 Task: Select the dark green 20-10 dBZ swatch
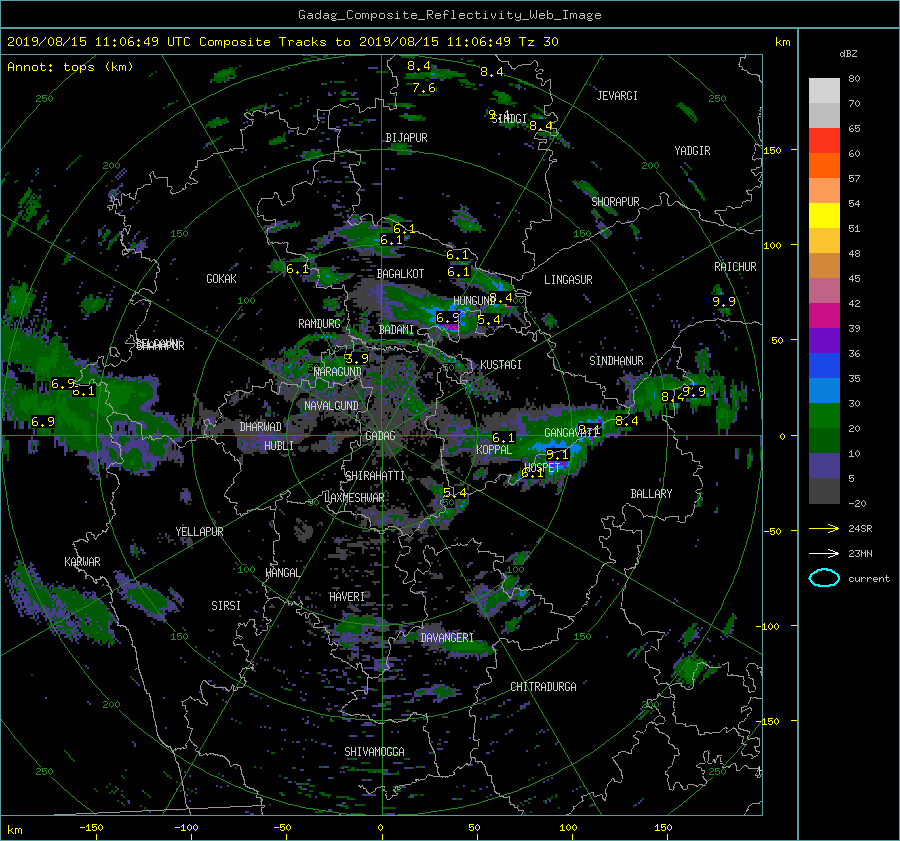[x=824, y=441]
